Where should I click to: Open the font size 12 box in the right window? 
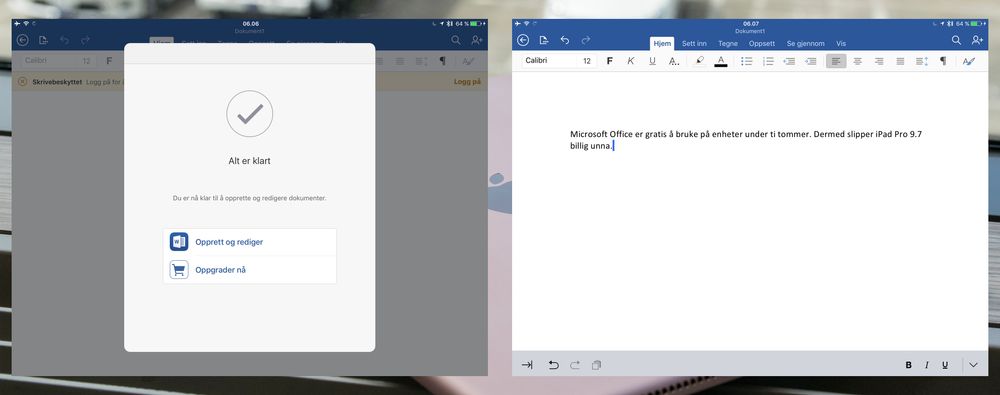point(587,61)
